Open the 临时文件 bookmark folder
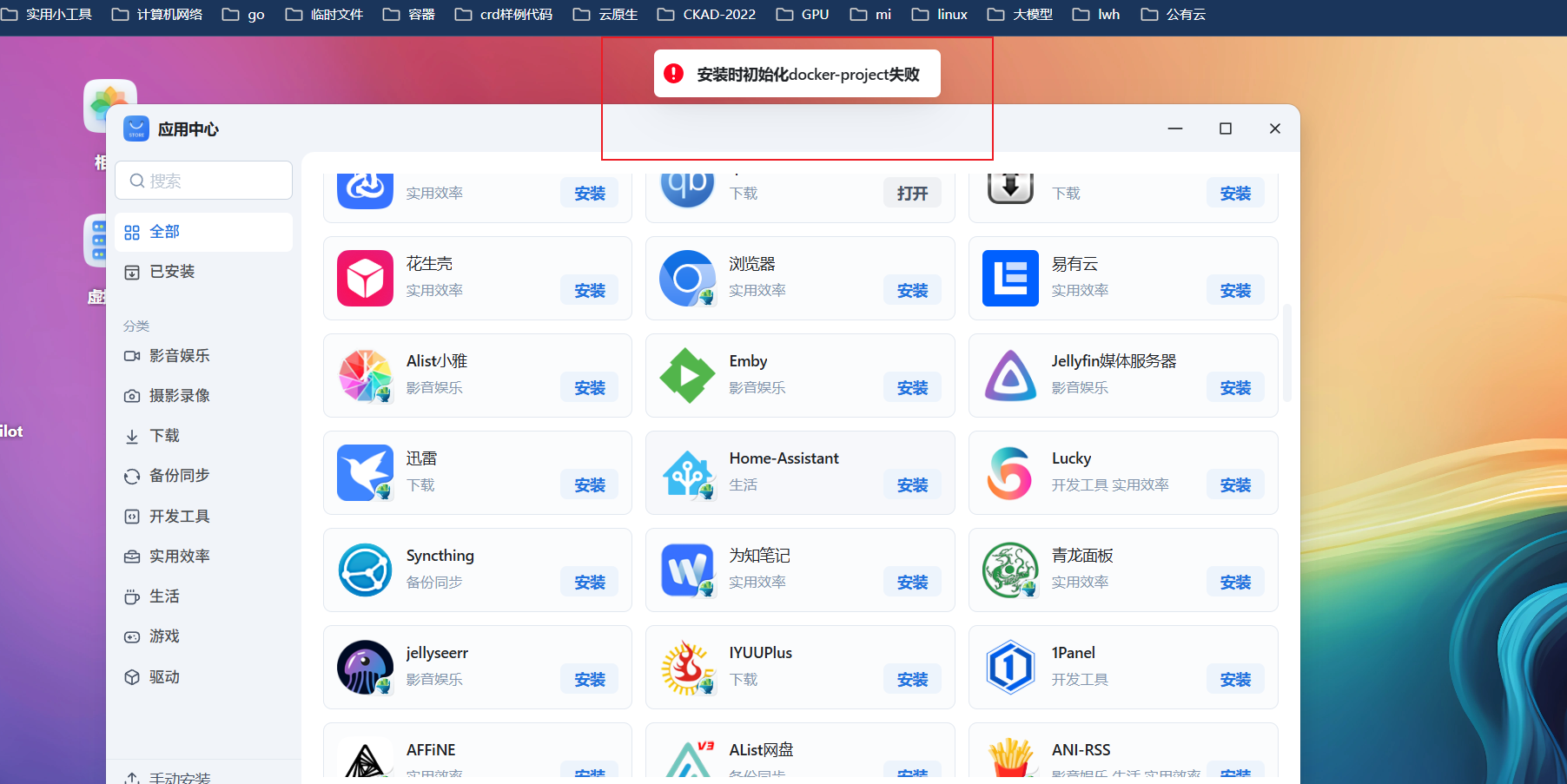This screenshot has height=784, width=1567. pos(324,14)
